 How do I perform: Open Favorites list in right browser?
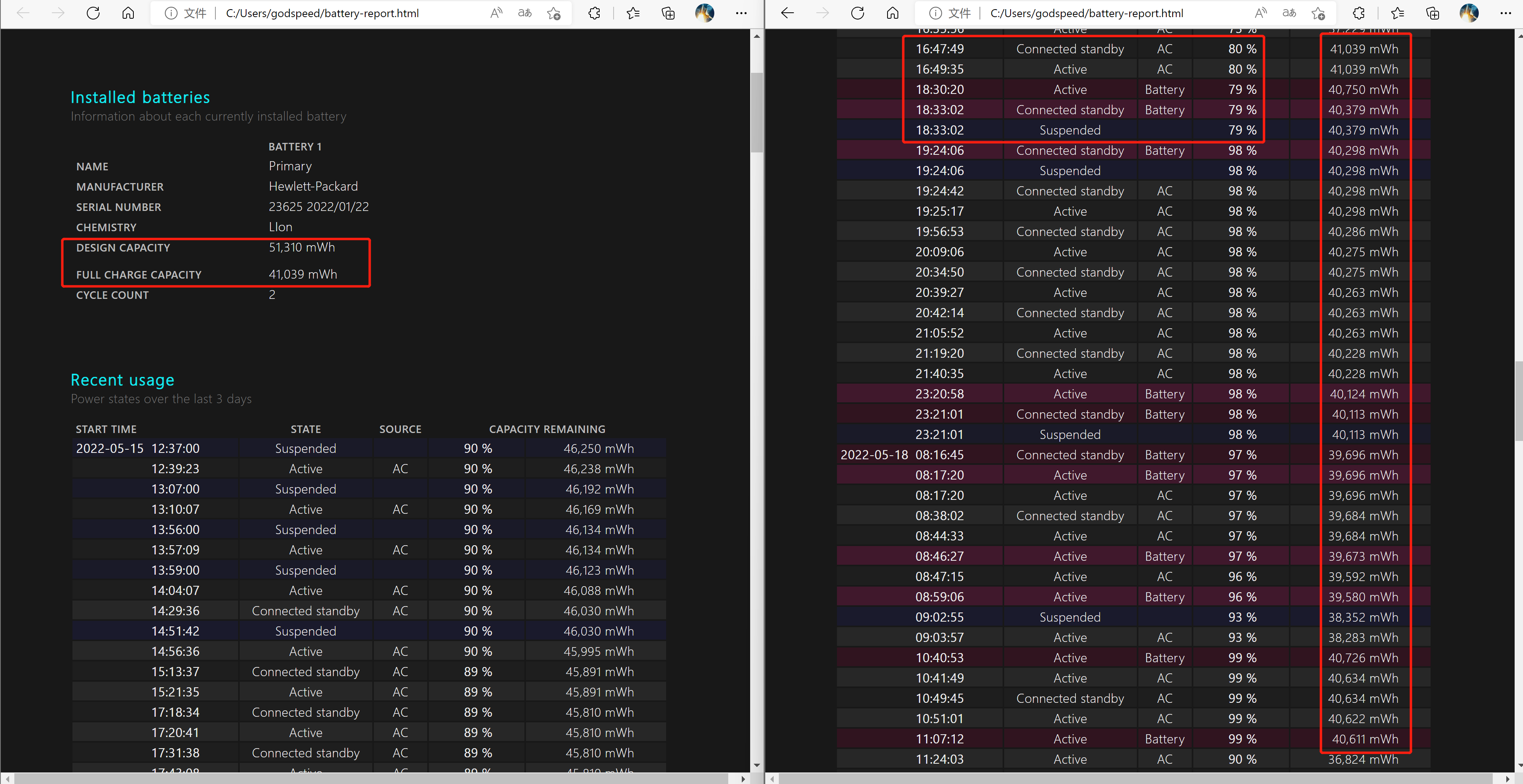1397,13
